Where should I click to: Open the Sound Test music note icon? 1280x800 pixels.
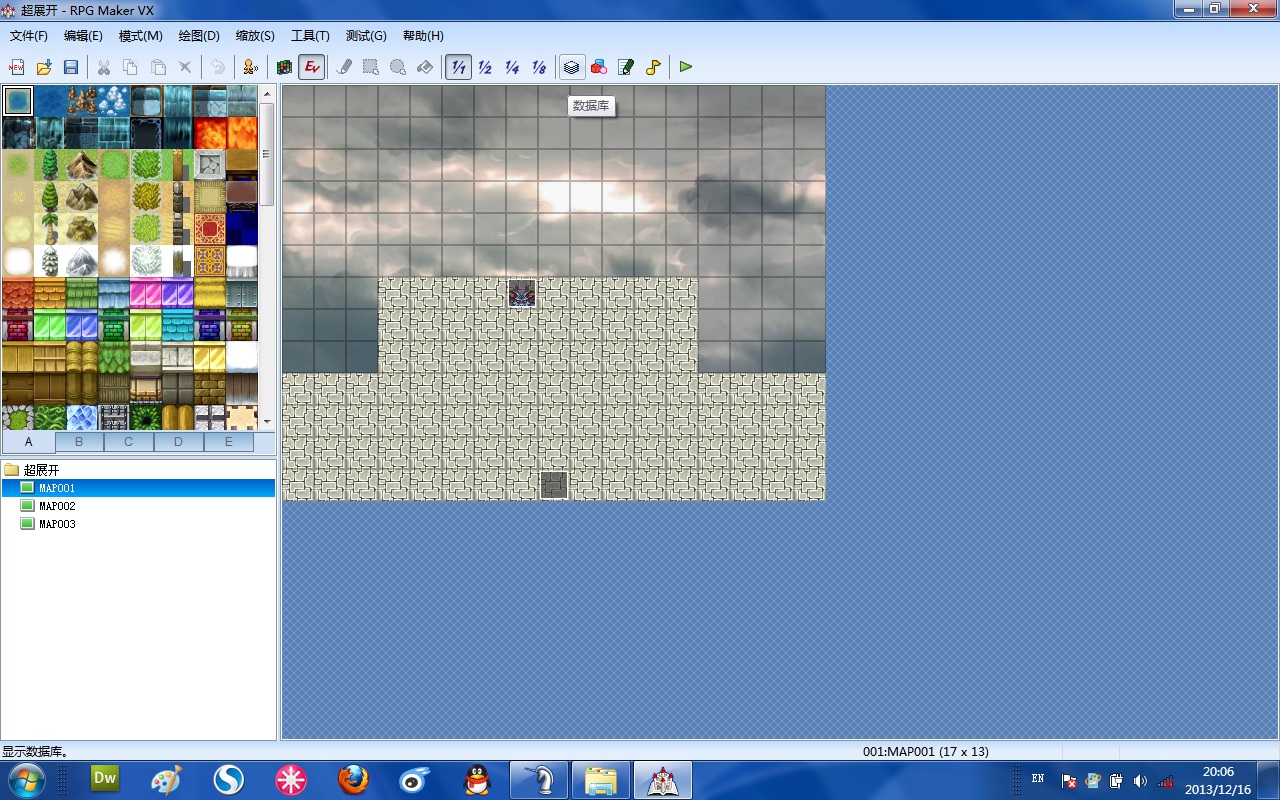tap(653, 67)
